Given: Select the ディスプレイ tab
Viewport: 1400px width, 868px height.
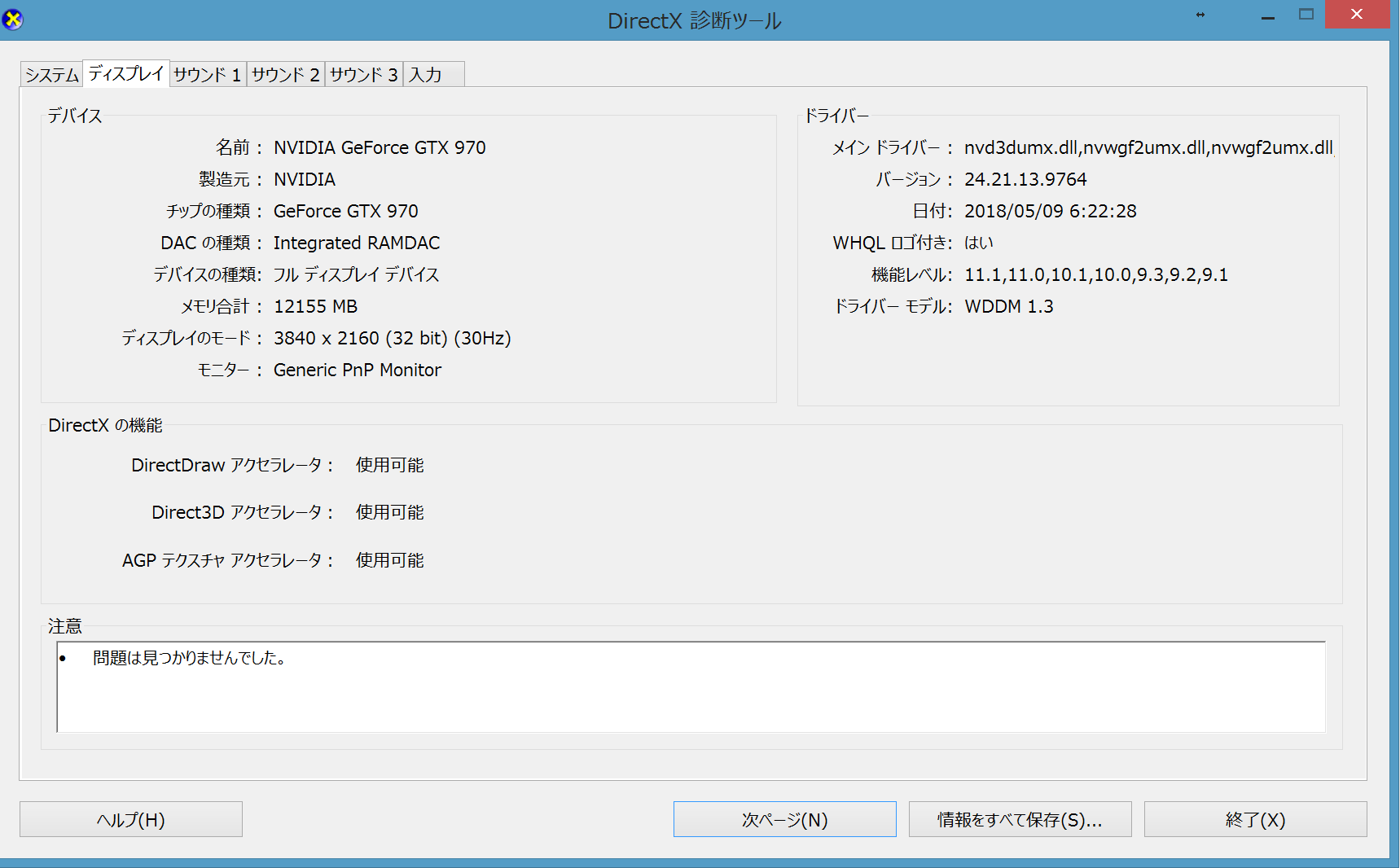Looking at the screenshot, I should 126,73.
